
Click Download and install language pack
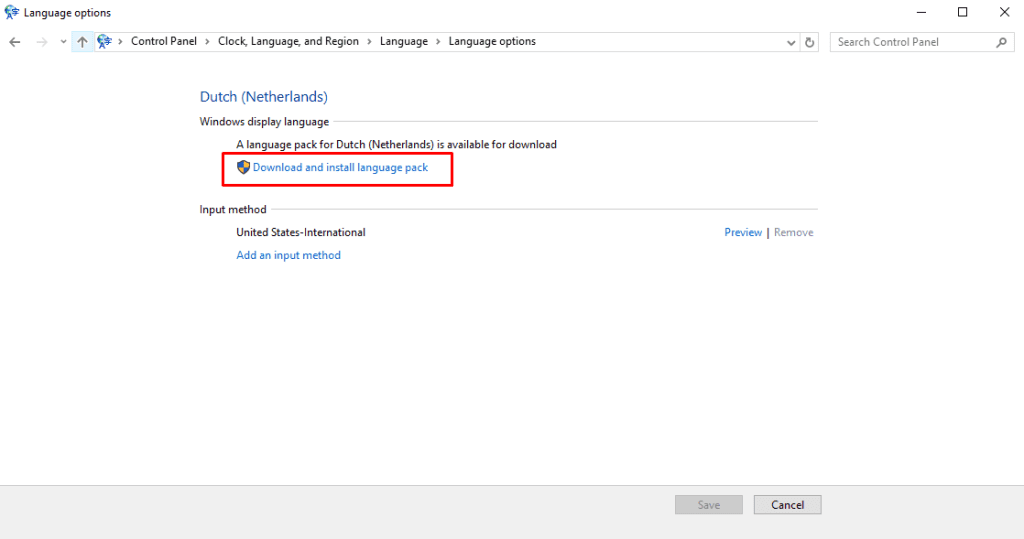tap(340, 167)
